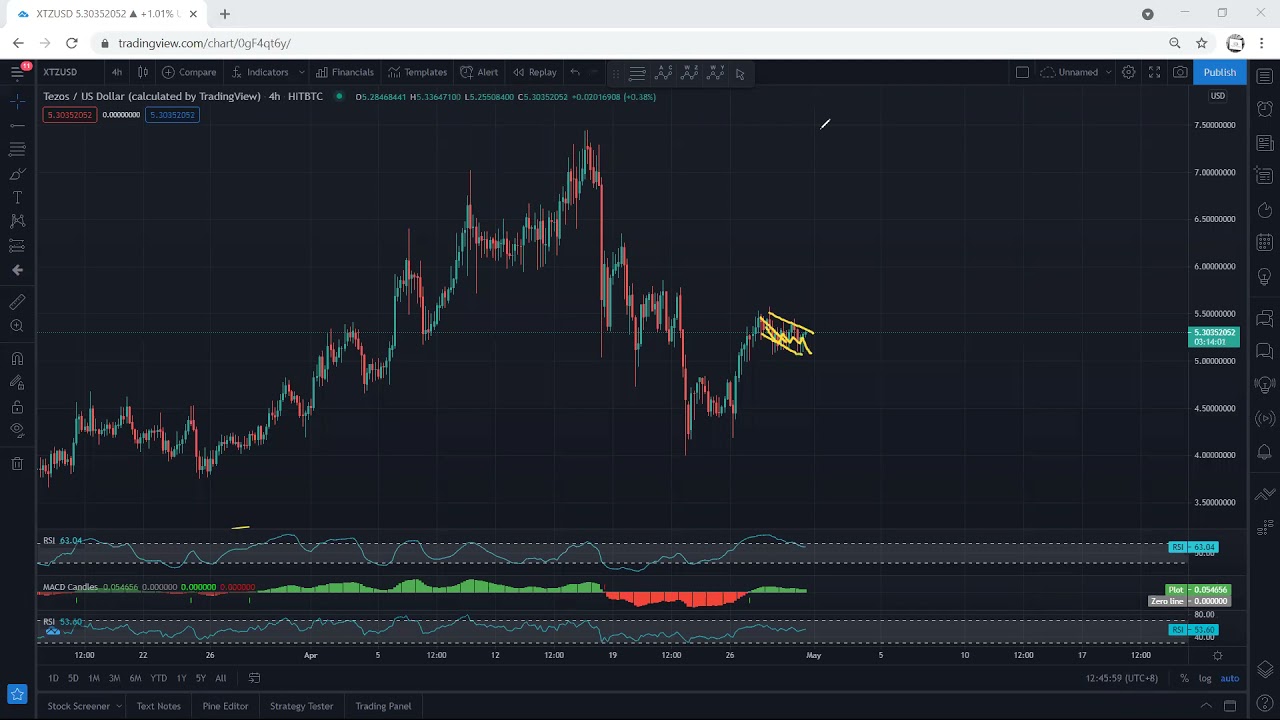The height and width of the screenshot is (720, 1280).
Task: Open Financials menu
Action: pos(345,72)
